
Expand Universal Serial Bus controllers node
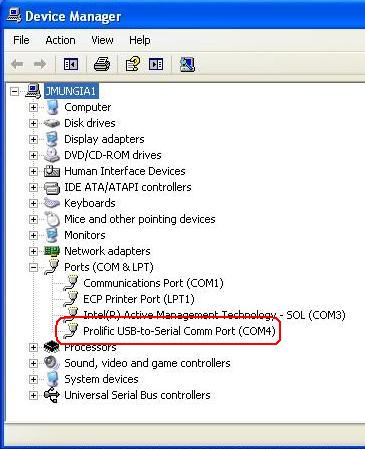point(33,395)
